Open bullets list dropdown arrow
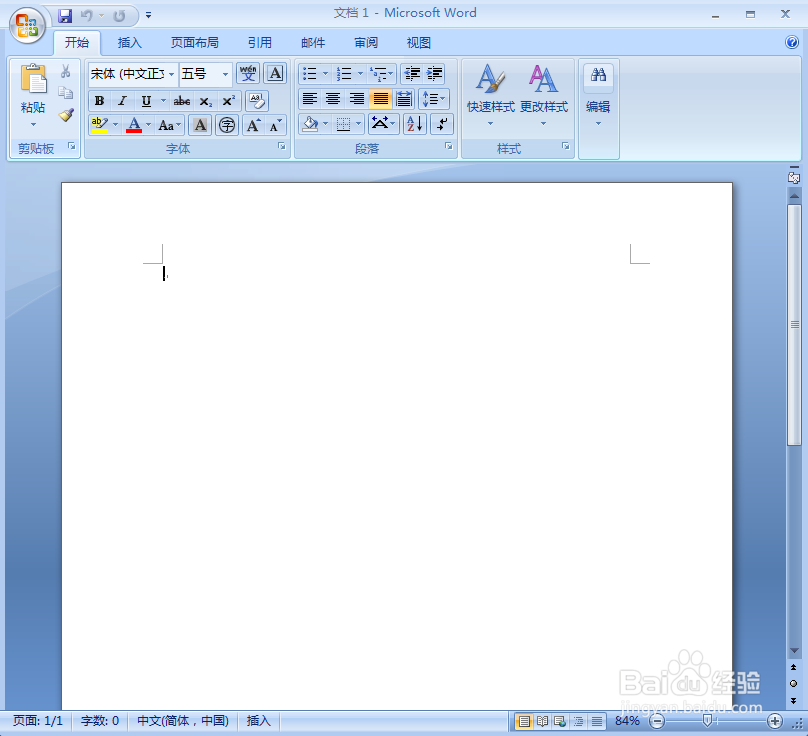The width and height of the screenshot is (808, 736). pos(325,74)
